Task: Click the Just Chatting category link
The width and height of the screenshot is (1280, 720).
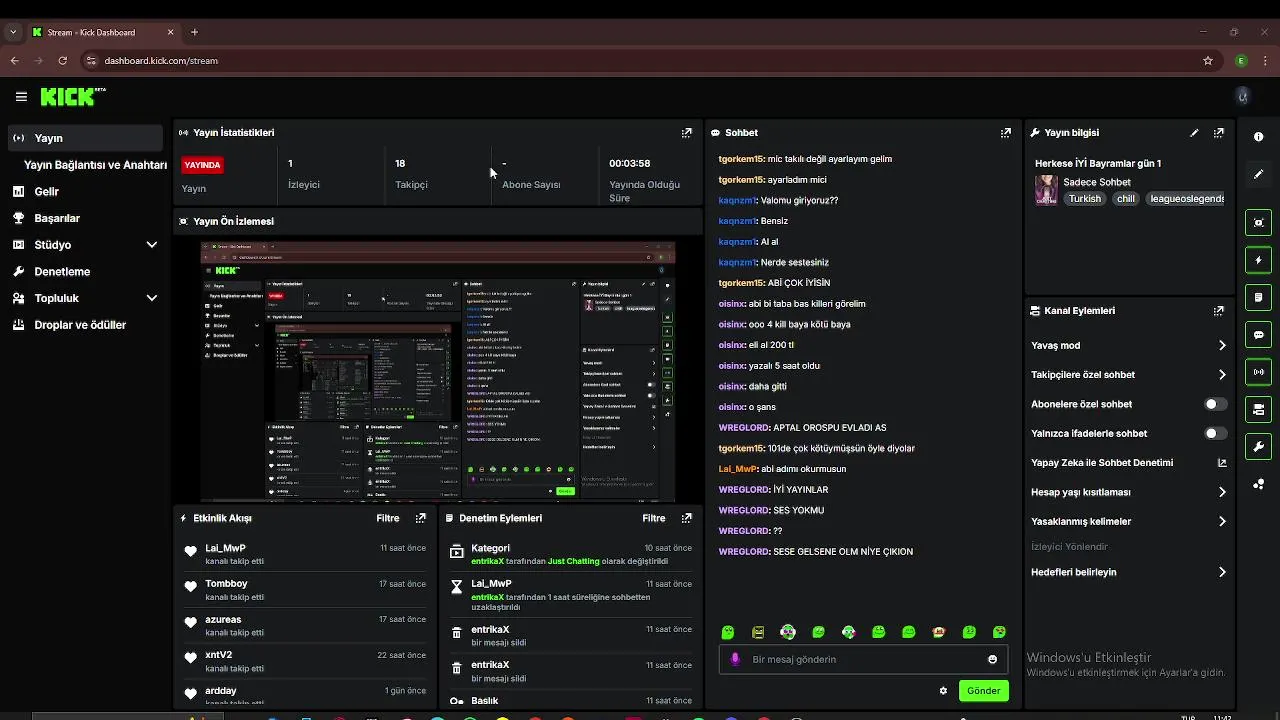Action: [574, 561]
